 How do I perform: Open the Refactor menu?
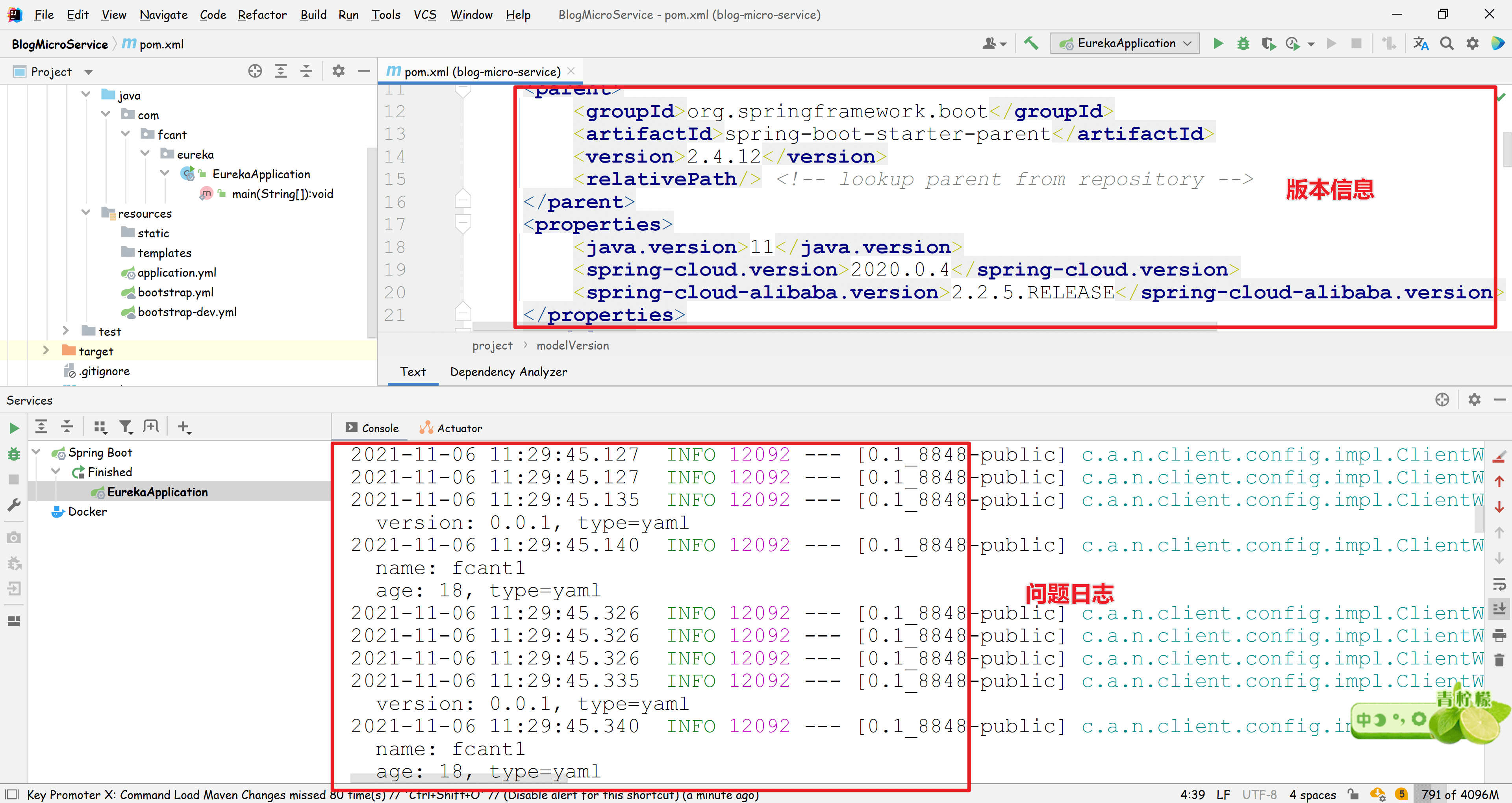262,15
